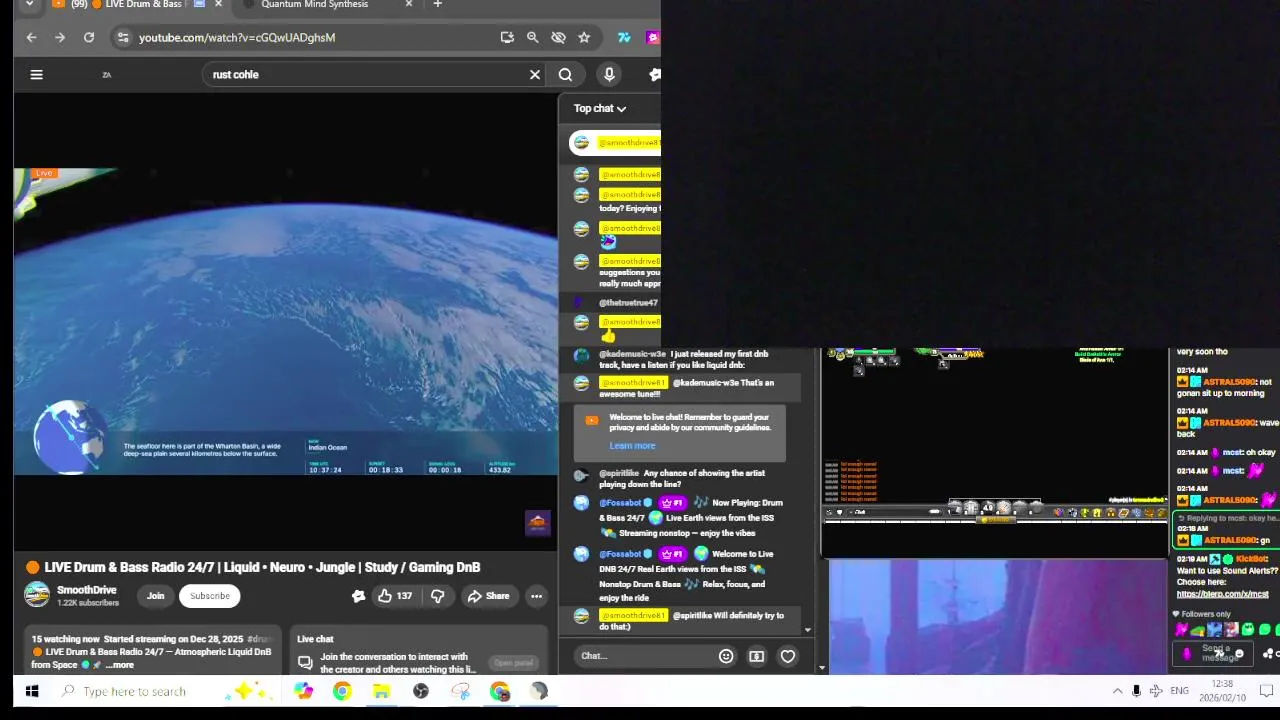
Task: Open the browser tab search dropdown
Action: (29, 4)
